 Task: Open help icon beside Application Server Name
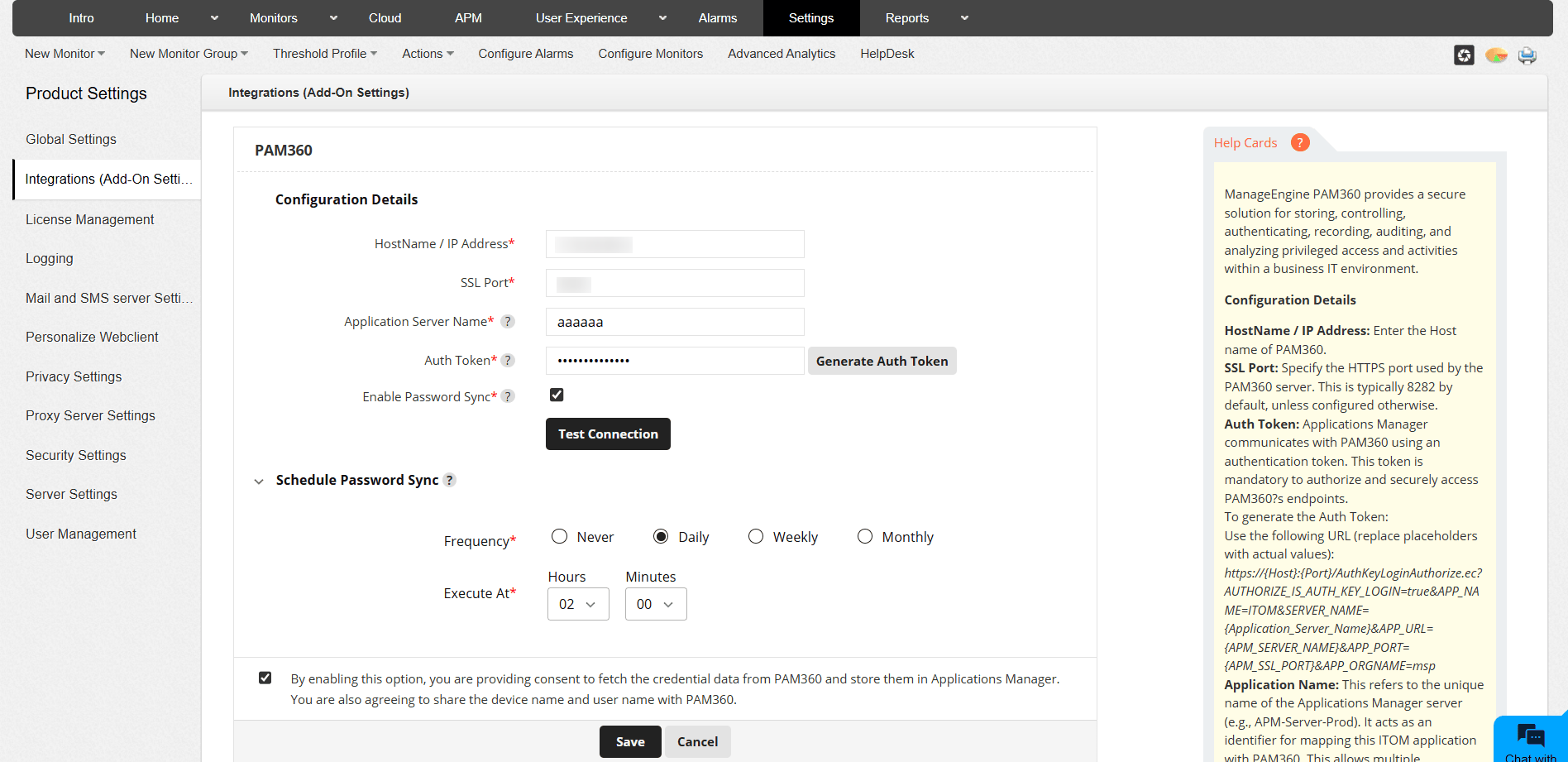508,321
